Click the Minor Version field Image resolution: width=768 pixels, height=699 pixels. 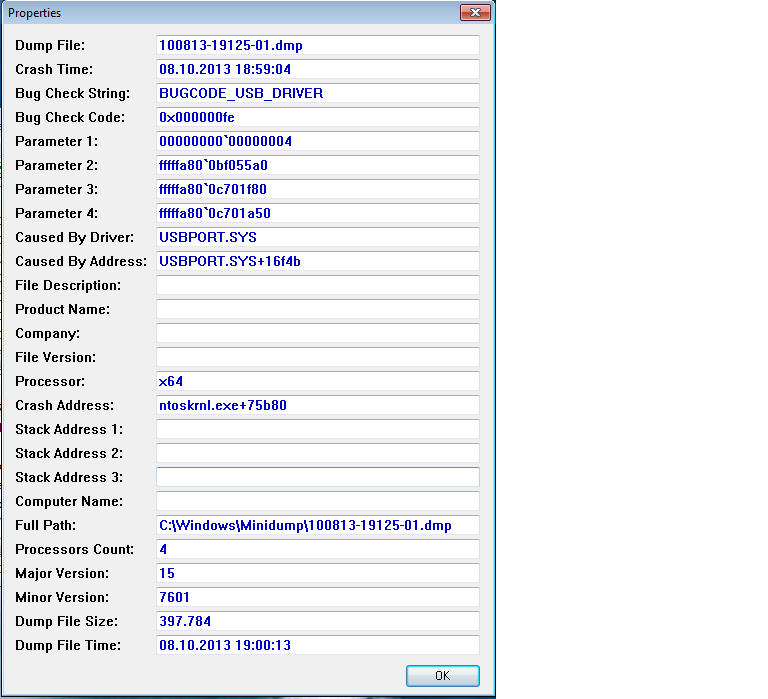[318, 597]
